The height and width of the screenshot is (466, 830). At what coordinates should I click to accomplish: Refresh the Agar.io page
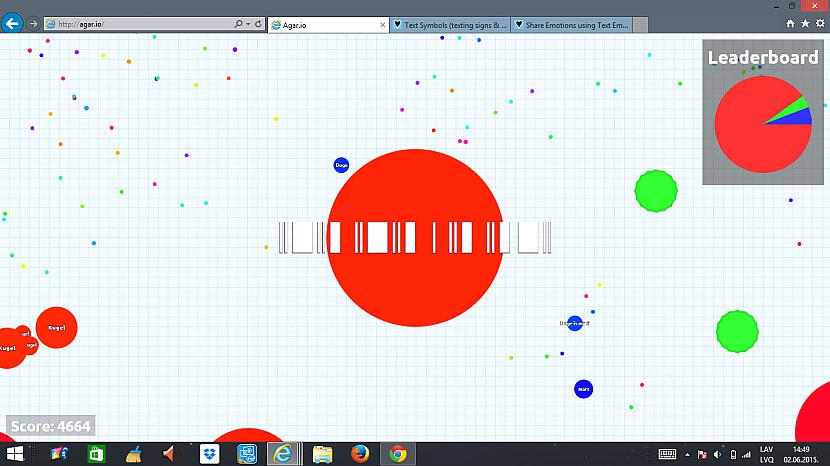coord(258,24)
